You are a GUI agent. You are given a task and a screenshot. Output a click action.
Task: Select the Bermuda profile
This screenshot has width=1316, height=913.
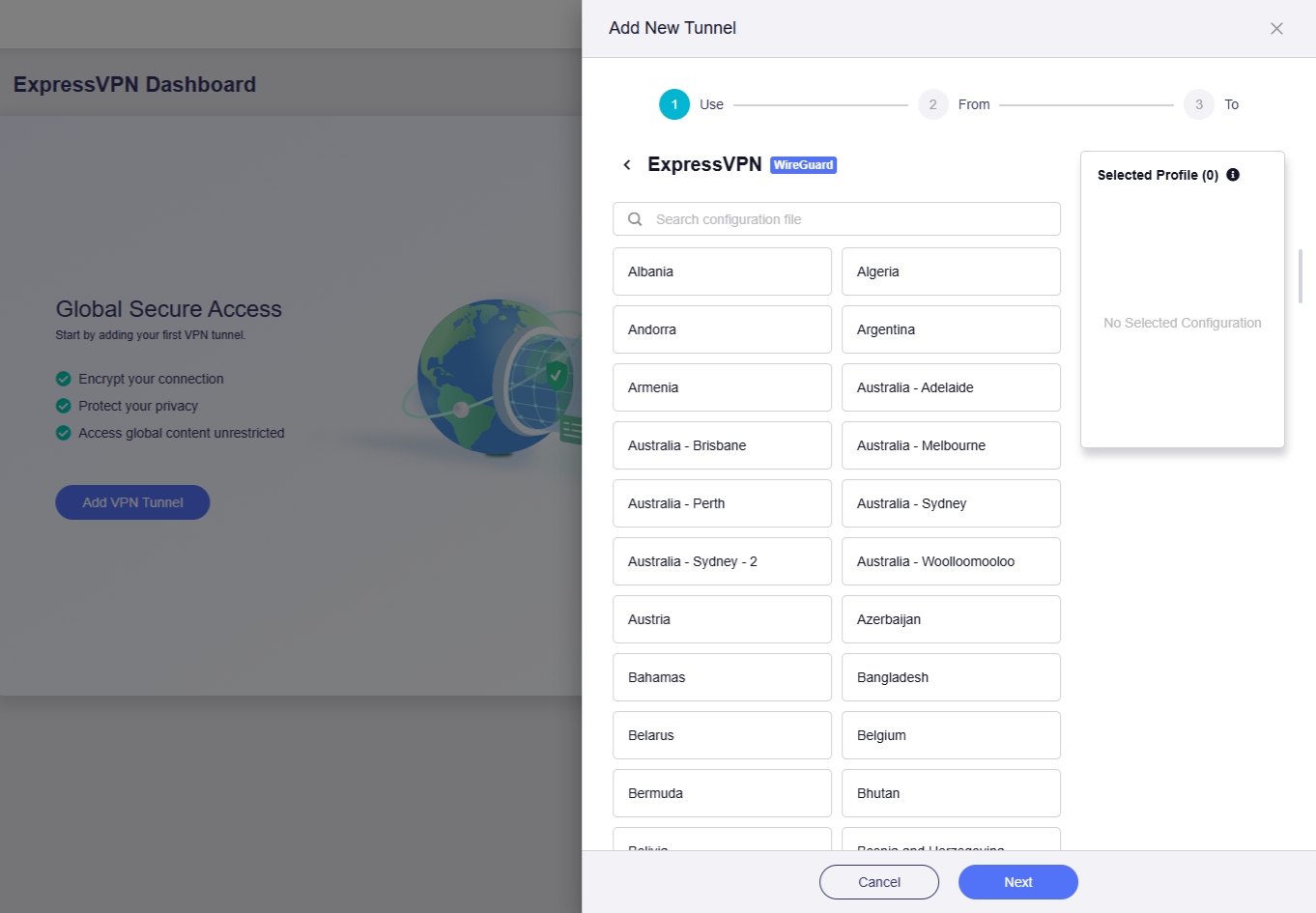(x=722, y=793)
